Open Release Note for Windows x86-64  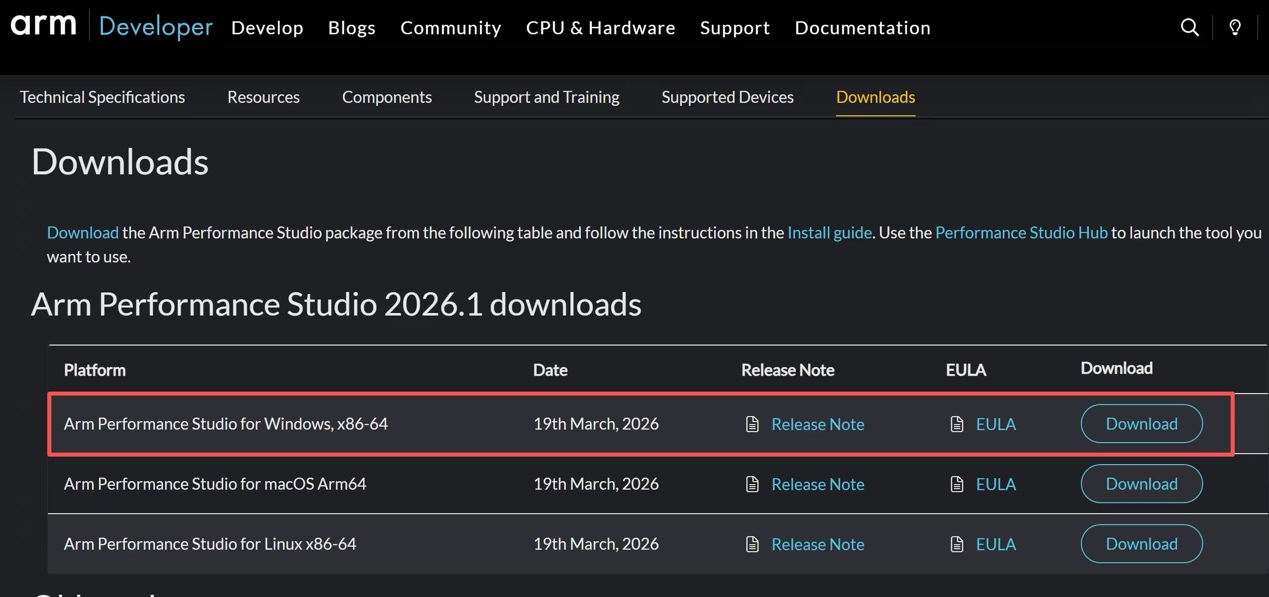(x=818, y=424)
